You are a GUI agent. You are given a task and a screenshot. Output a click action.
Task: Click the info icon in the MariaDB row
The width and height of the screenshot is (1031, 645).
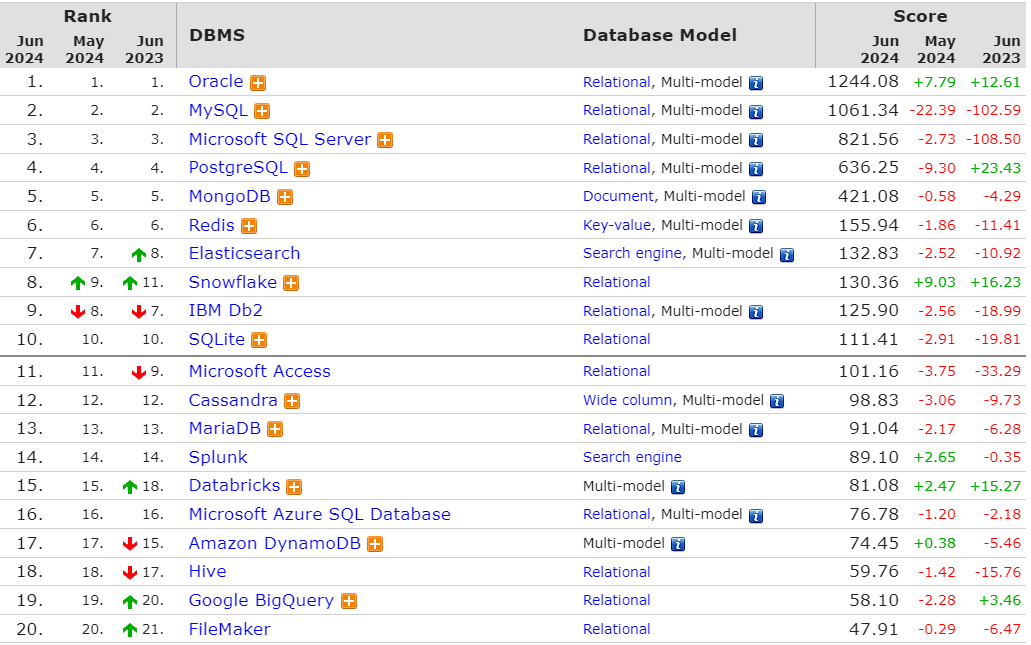[x=756, y=430]
